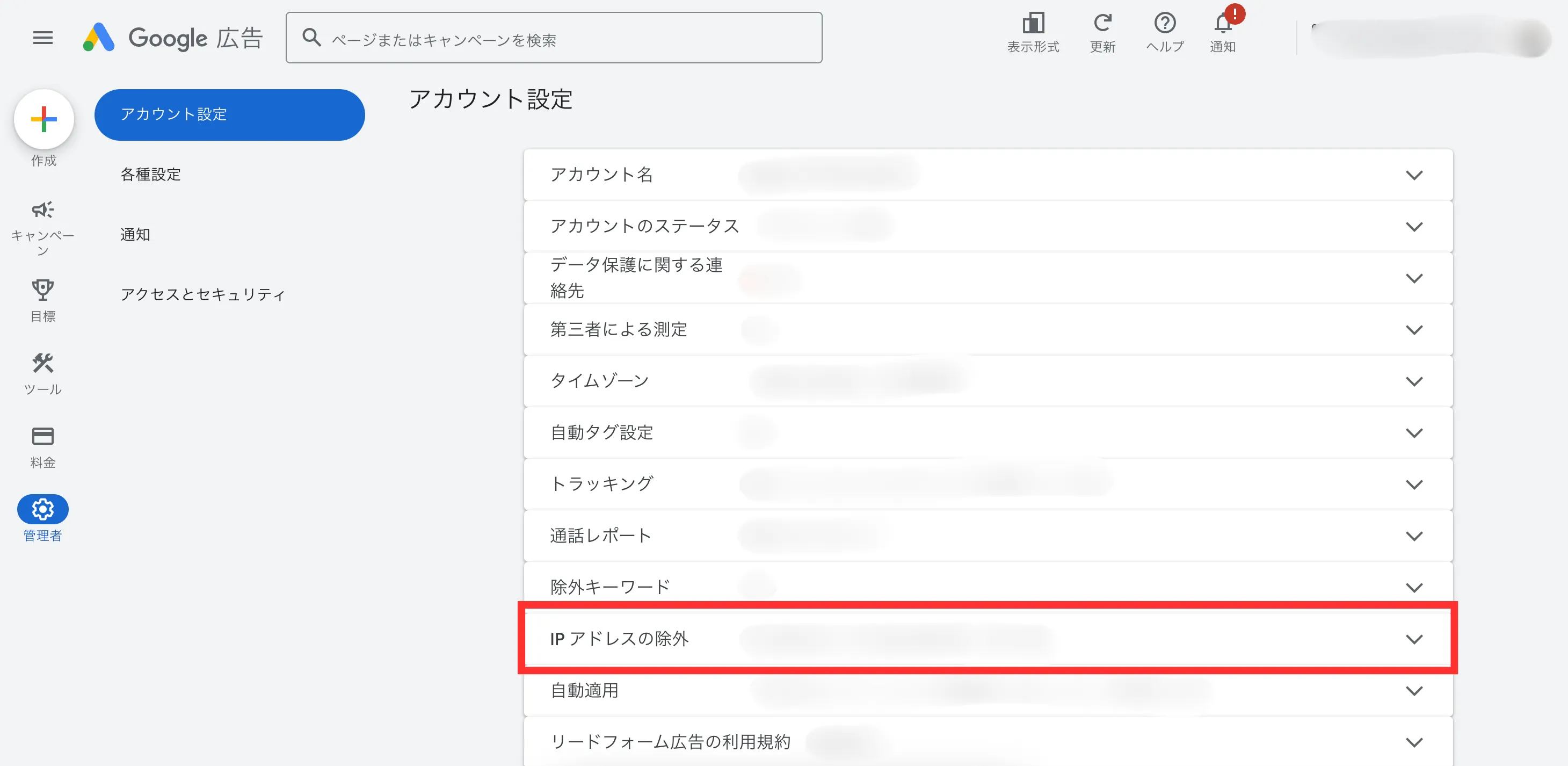The width and height of the screenshot is (1568, 766).
Task: Expand the タイムゾーン settings row
Action: (1413, 382)
